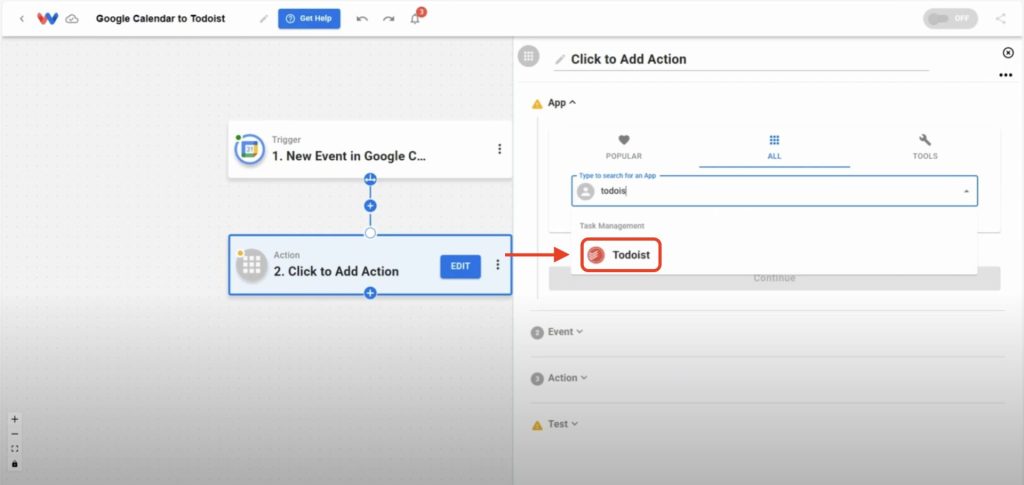
Task: Switch to the All tab
Action: pos(775,148)
